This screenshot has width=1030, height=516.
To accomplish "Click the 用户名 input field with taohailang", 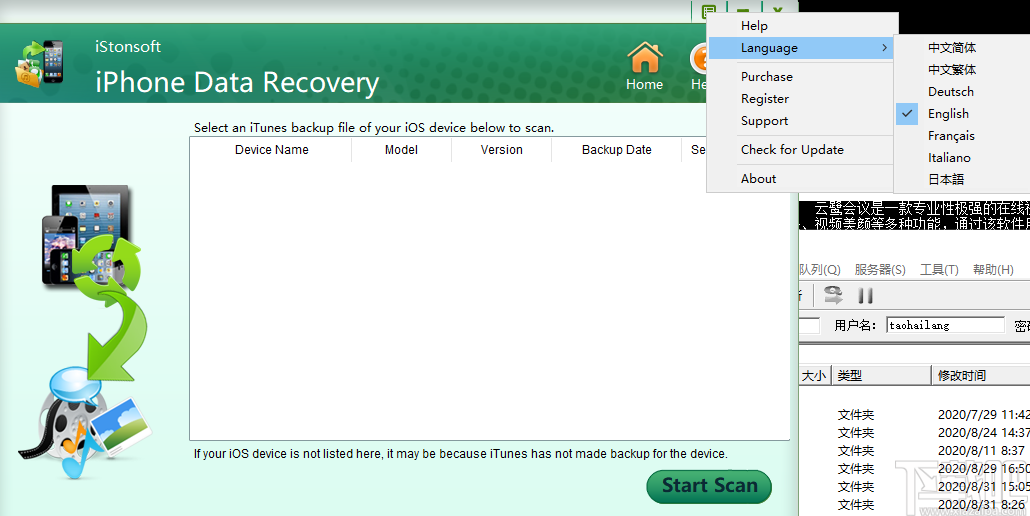I will point(945,325).
